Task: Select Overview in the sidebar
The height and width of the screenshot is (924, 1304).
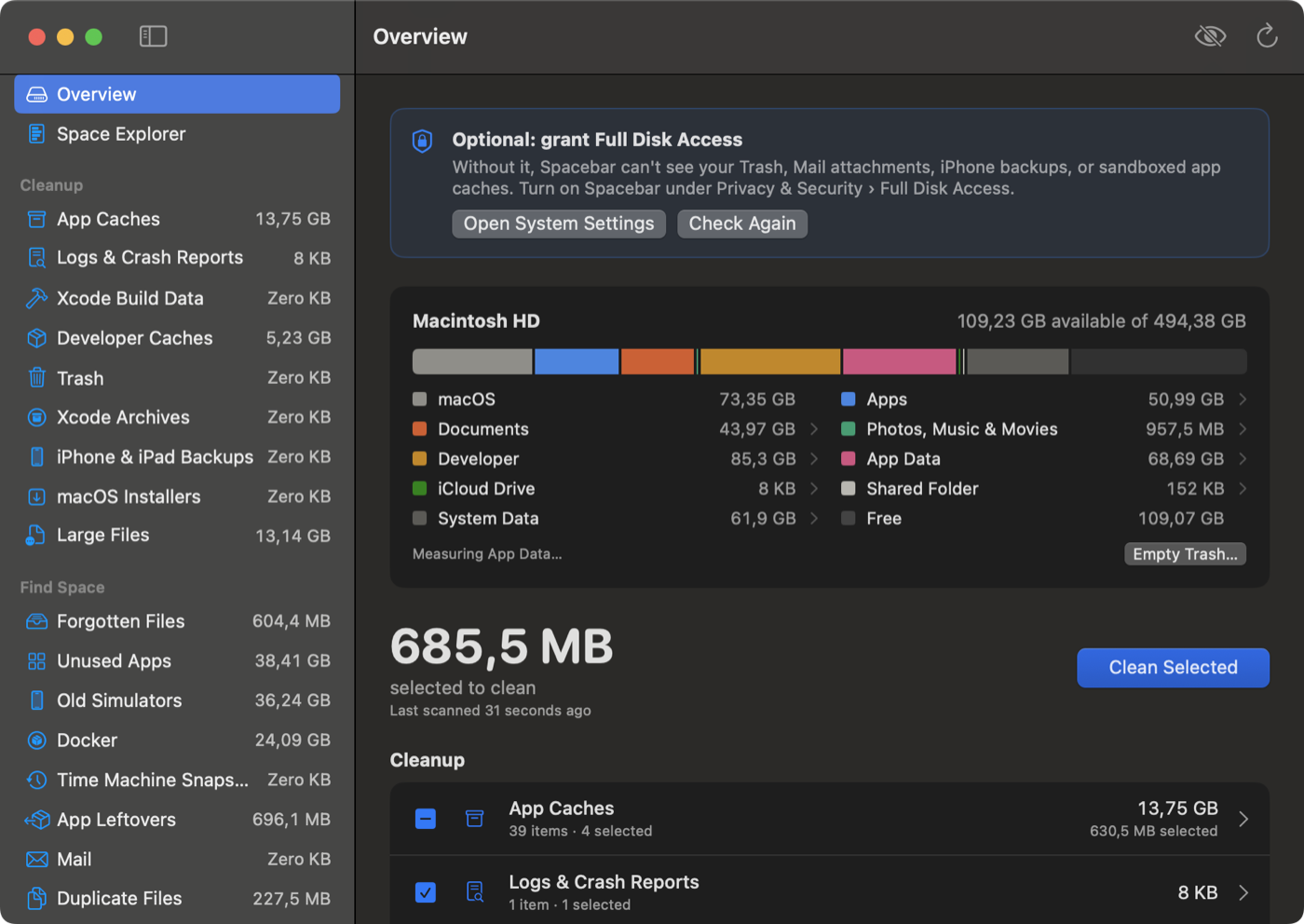Action: click(x=177, y=94)
